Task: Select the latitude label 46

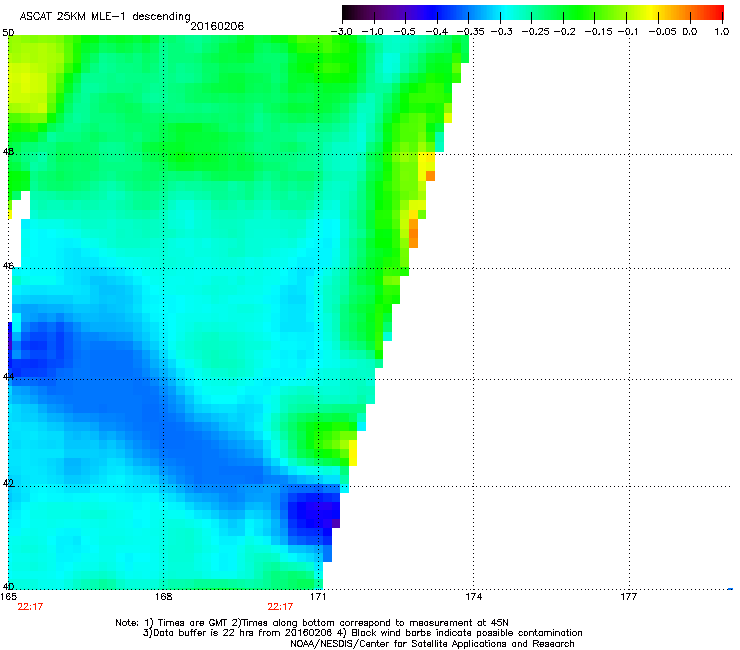Action: (8, 266)
